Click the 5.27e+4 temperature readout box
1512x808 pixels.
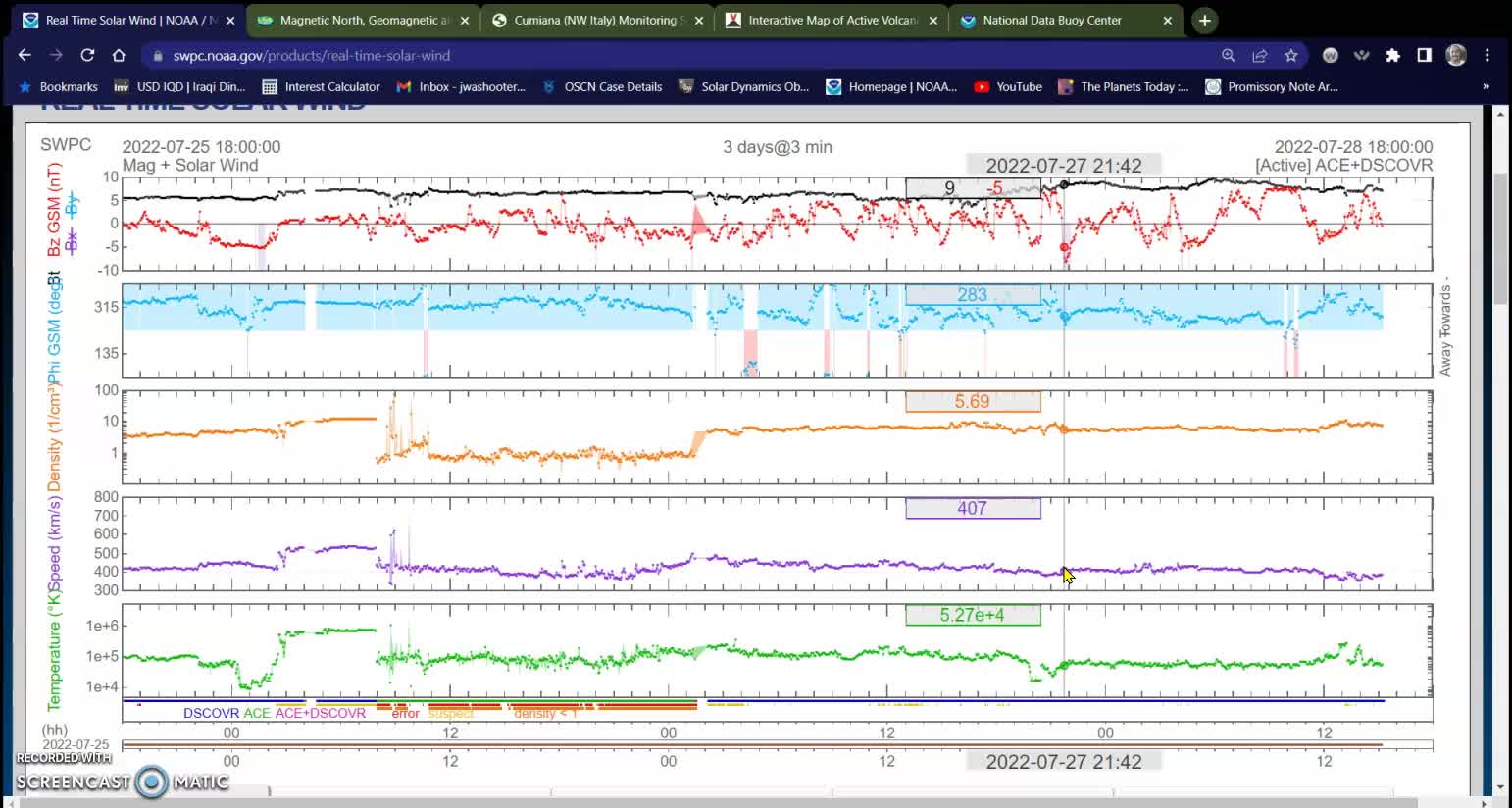(x=973, y=616)
